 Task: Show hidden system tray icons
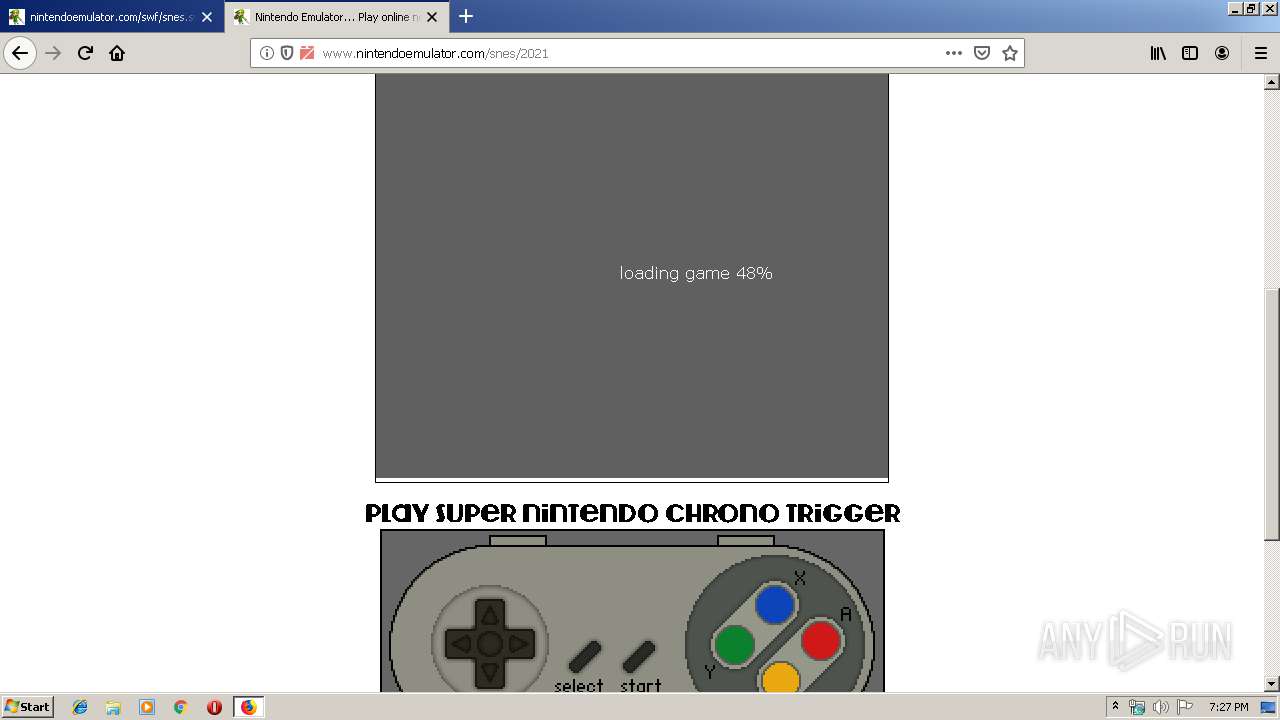pos(1115,707)
